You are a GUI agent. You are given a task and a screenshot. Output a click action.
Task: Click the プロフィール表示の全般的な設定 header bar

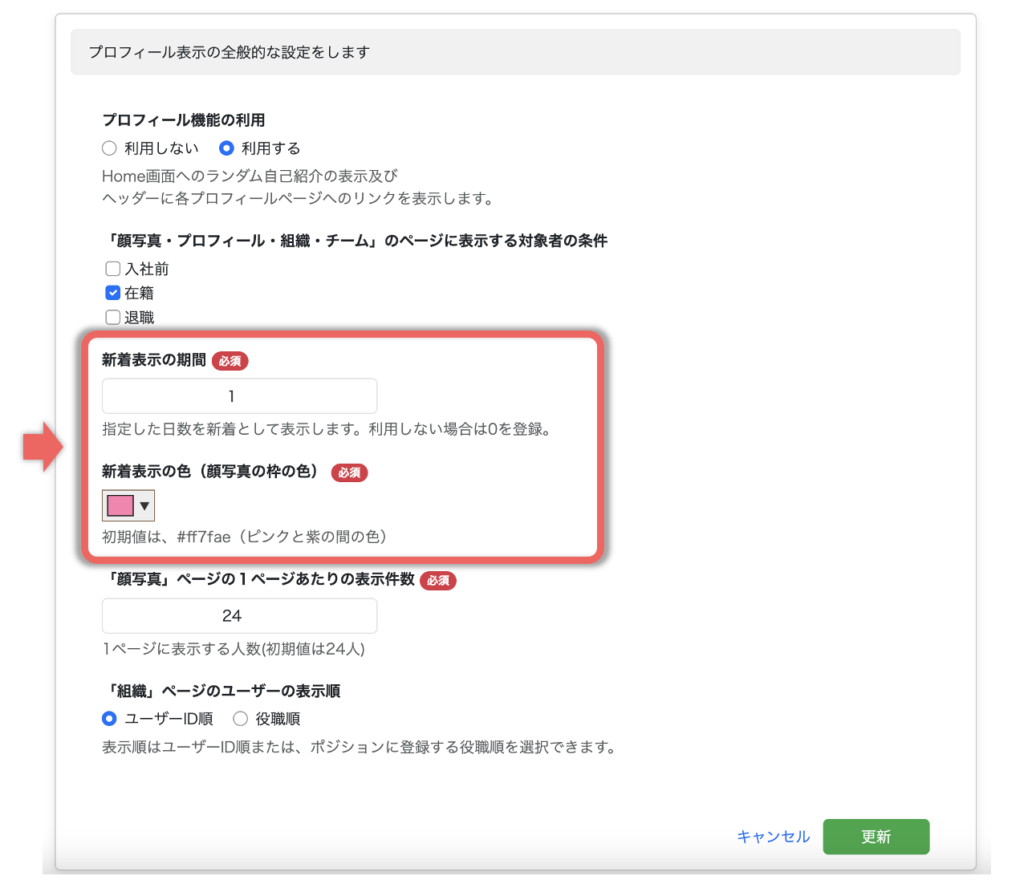pos(515,52)
